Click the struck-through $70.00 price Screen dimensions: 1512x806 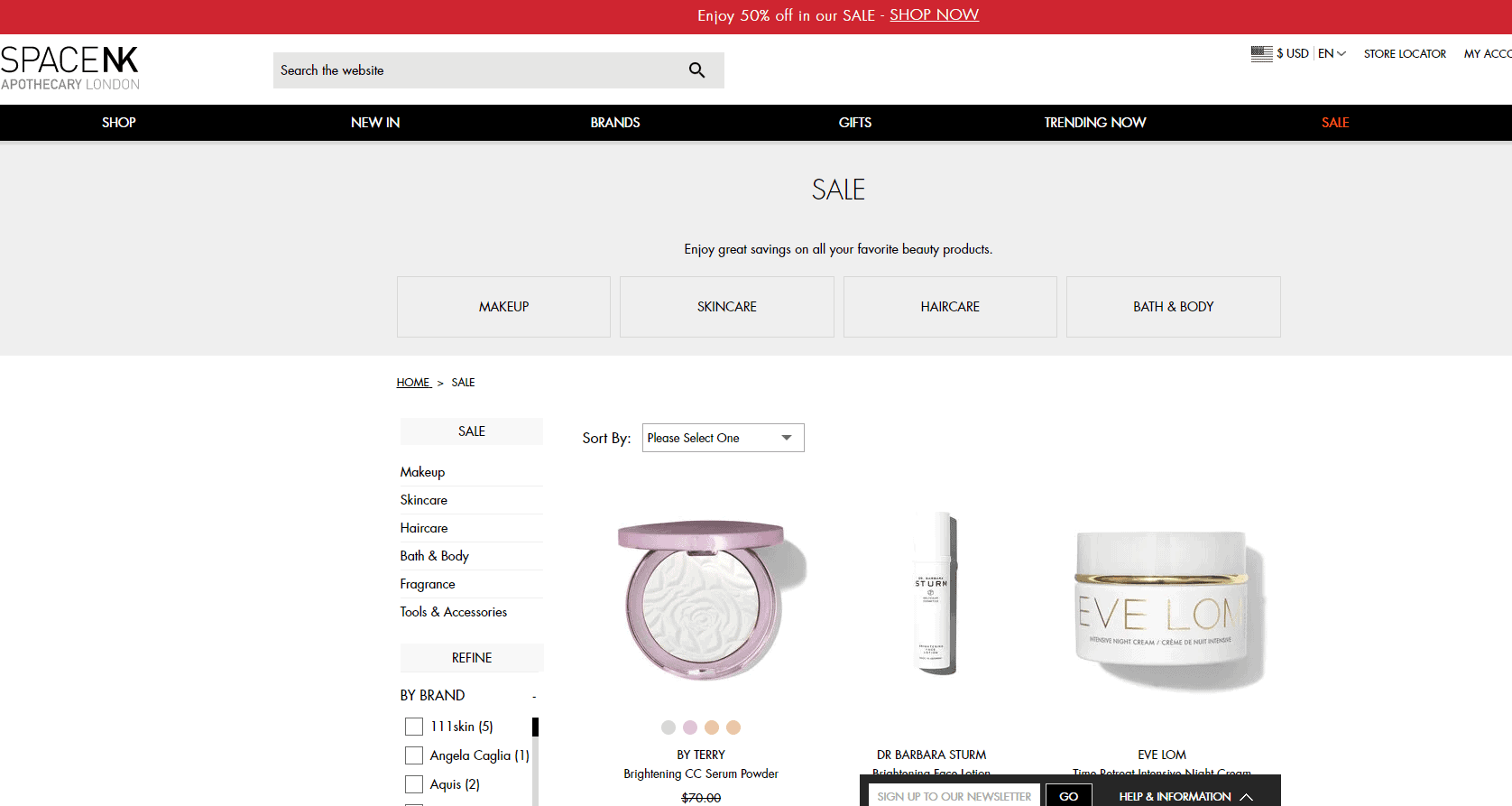coord(701,798)
